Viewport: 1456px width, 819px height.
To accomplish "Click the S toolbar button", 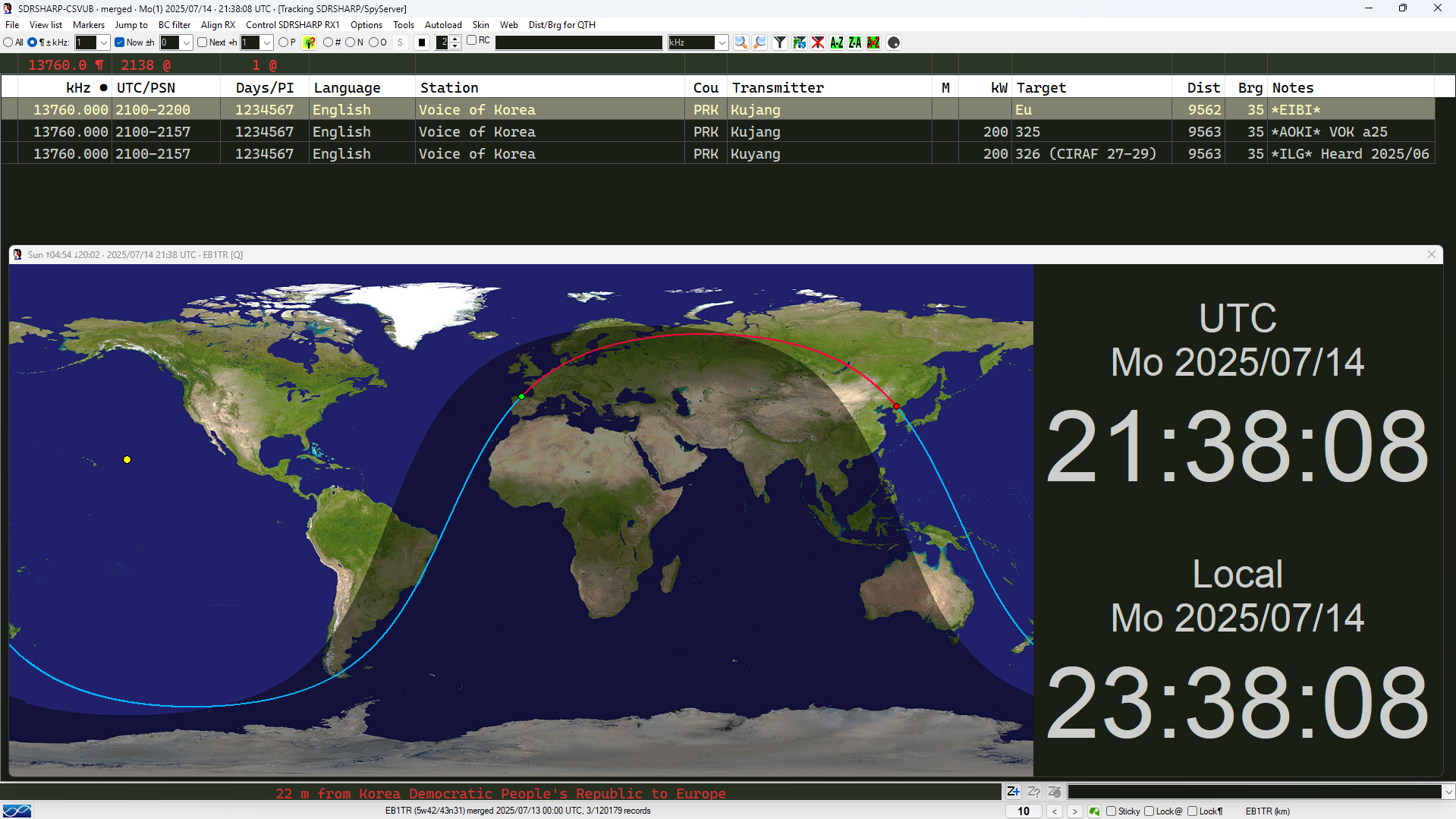I will [400, 43].
